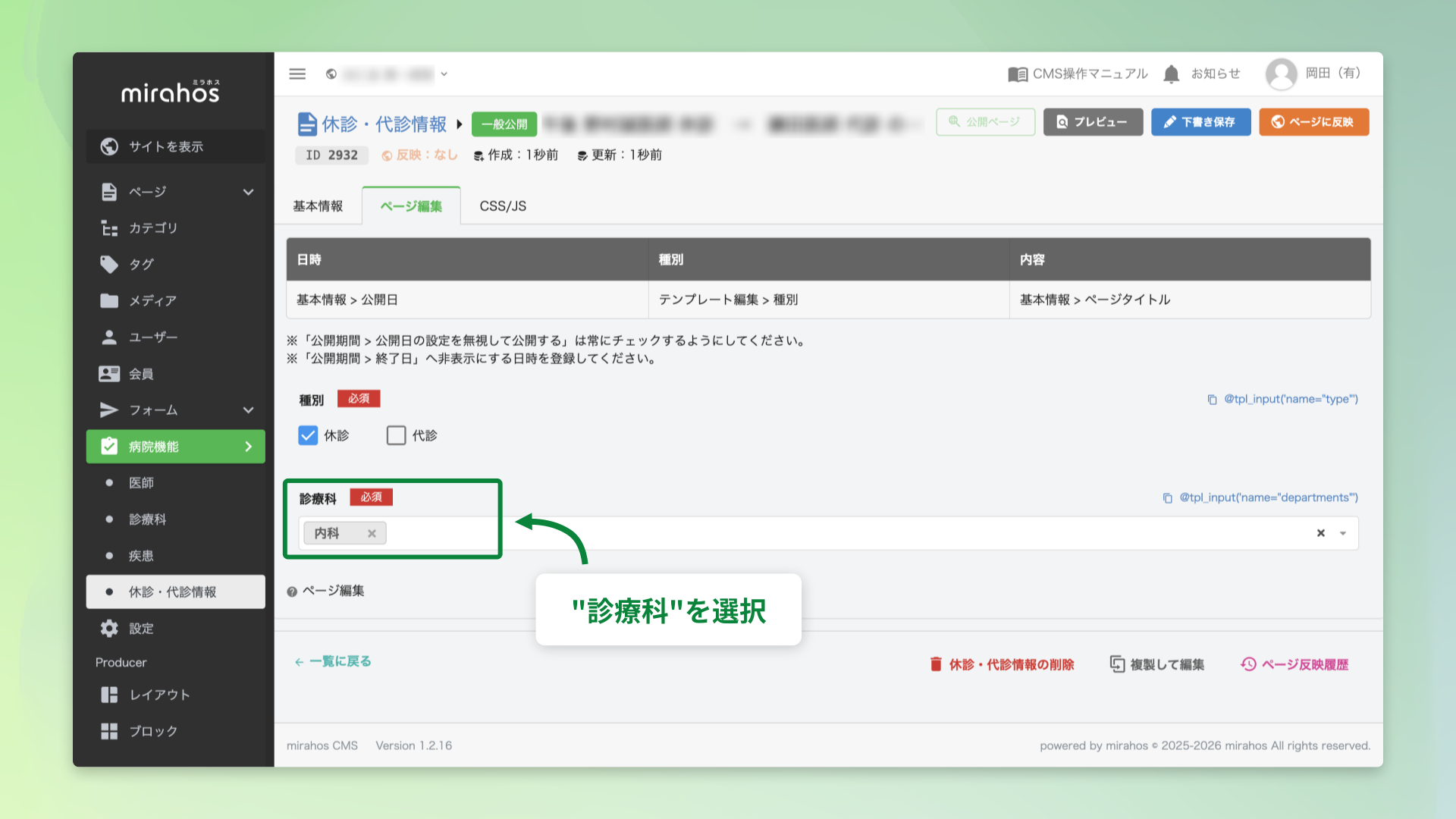The image size is (1456, 819).
Task: Click the copy icon beside the type snippet
Action: tap(1212, 400)
